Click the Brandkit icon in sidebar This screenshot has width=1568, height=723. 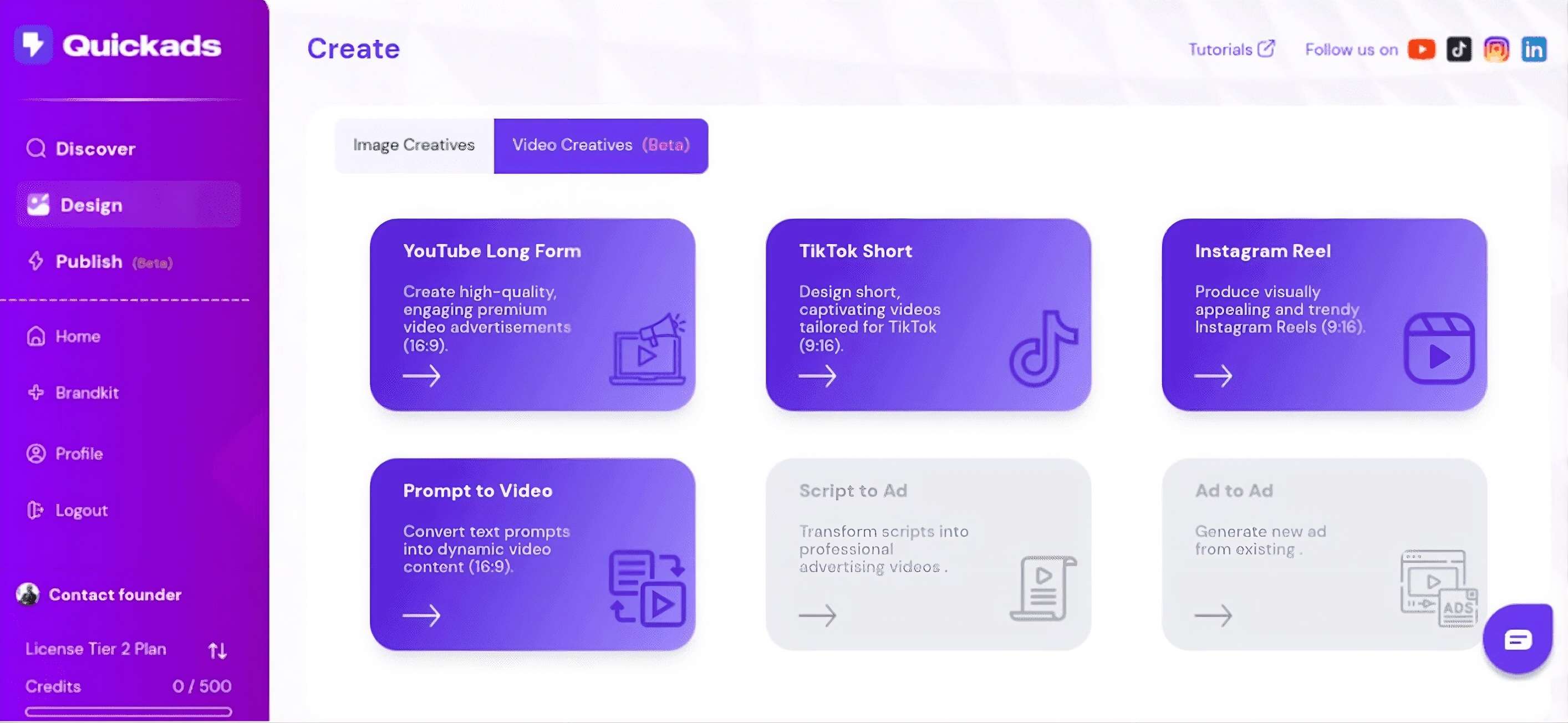click(36, 392)
